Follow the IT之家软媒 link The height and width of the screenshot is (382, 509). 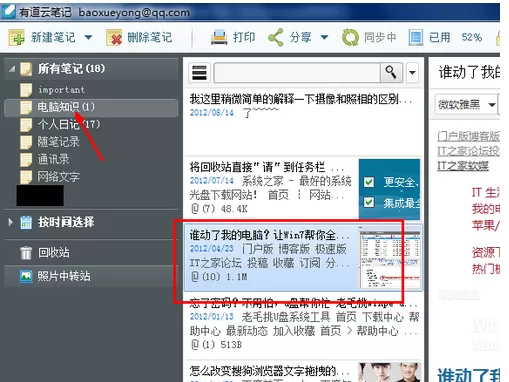(463, 166)
